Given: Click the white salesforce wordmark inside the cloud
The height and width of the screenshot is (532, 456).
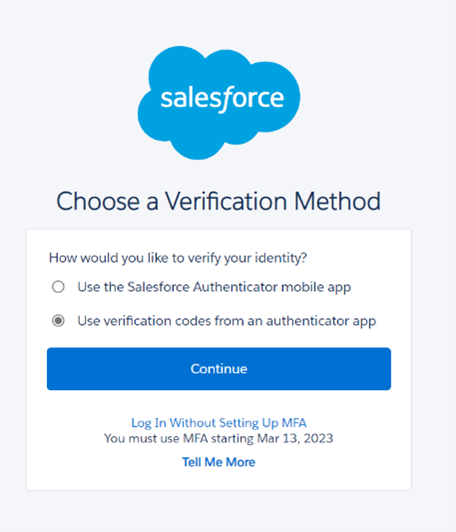Looking at the screenshot, I should point(222,99).
